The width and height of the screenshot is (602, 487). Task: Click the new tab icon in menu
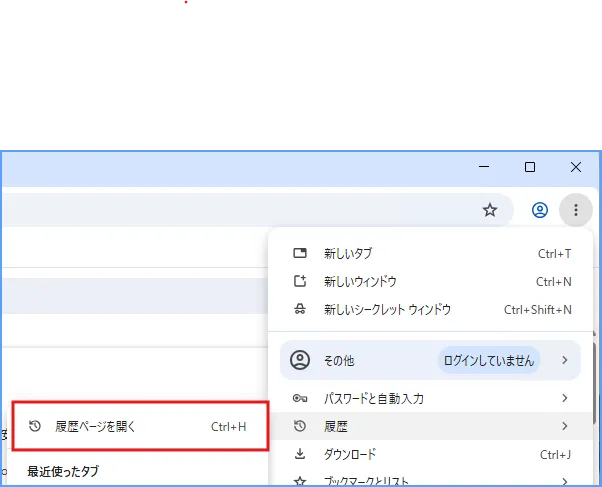point(300,253)
